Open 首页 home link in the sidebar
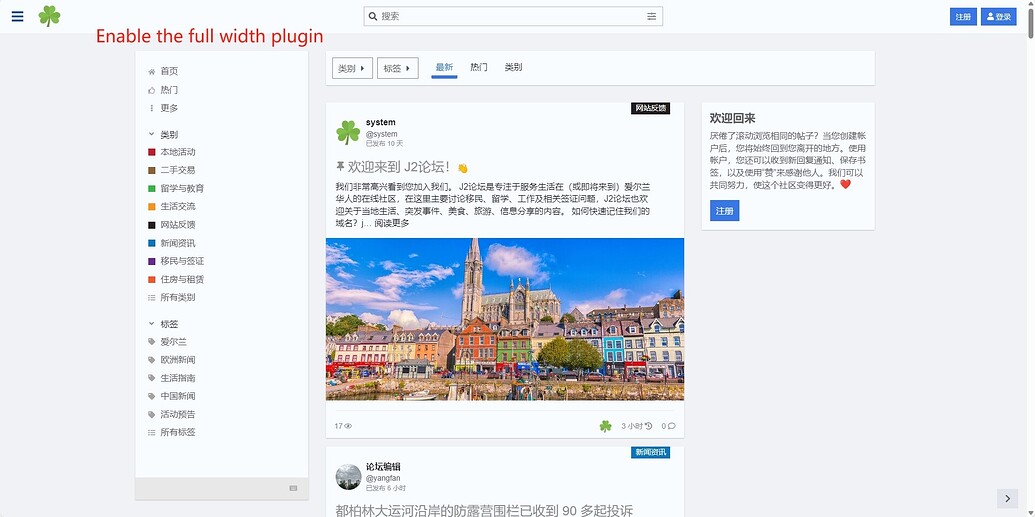Viewport: 1035px width, 517px height. coord(169,71)
